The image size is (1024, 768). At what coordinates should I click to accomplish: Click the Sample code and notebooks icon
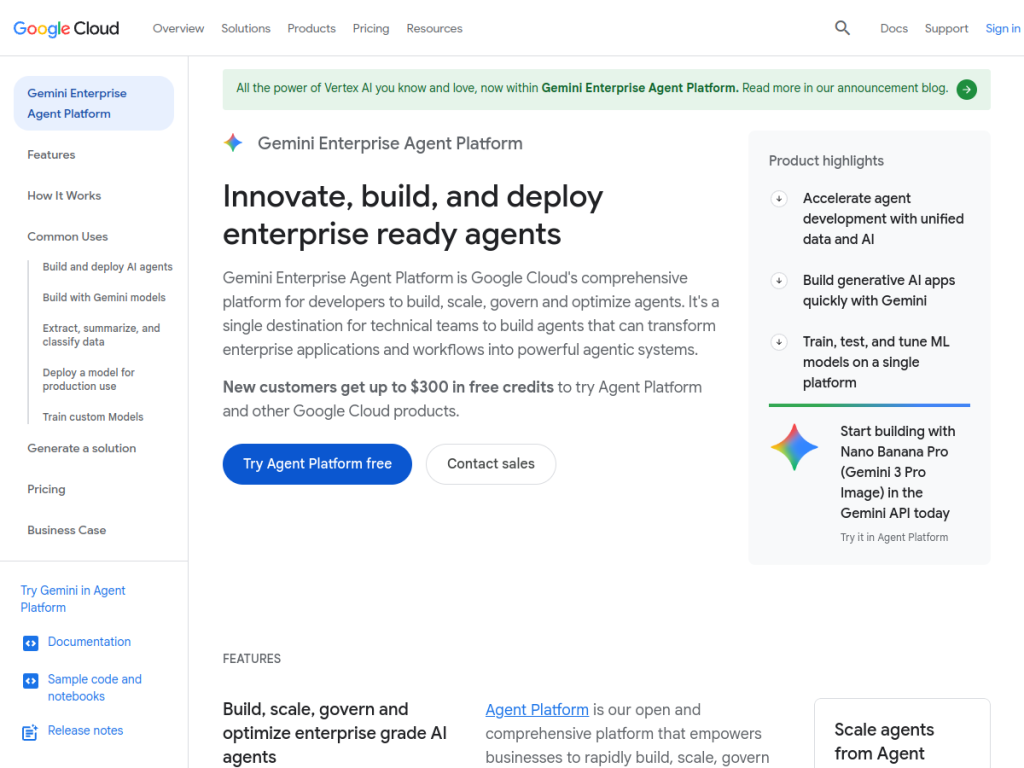31,681
